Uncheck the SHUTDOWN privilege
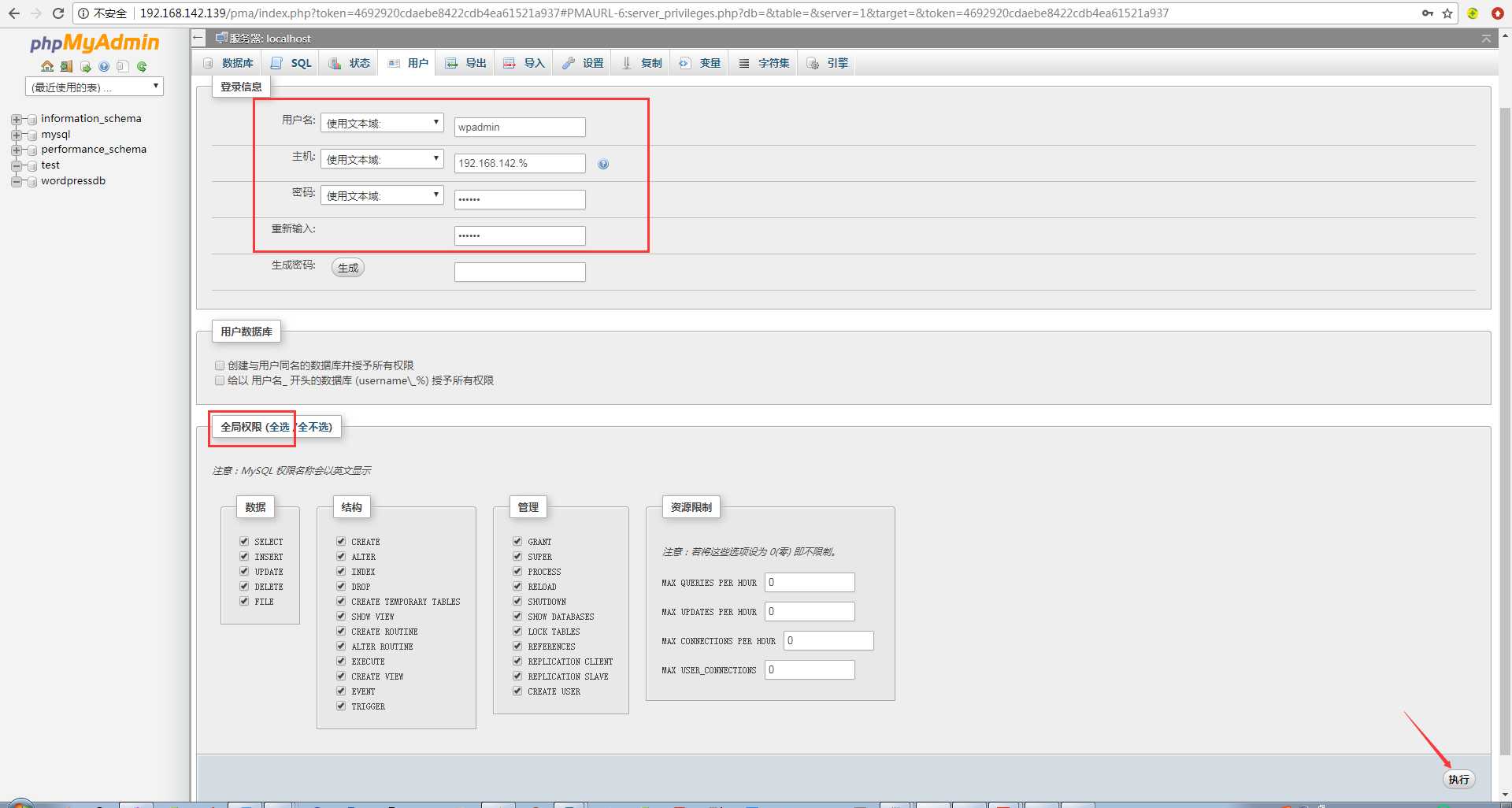This screenshot has height=808, width=1512. click(517, 602)
